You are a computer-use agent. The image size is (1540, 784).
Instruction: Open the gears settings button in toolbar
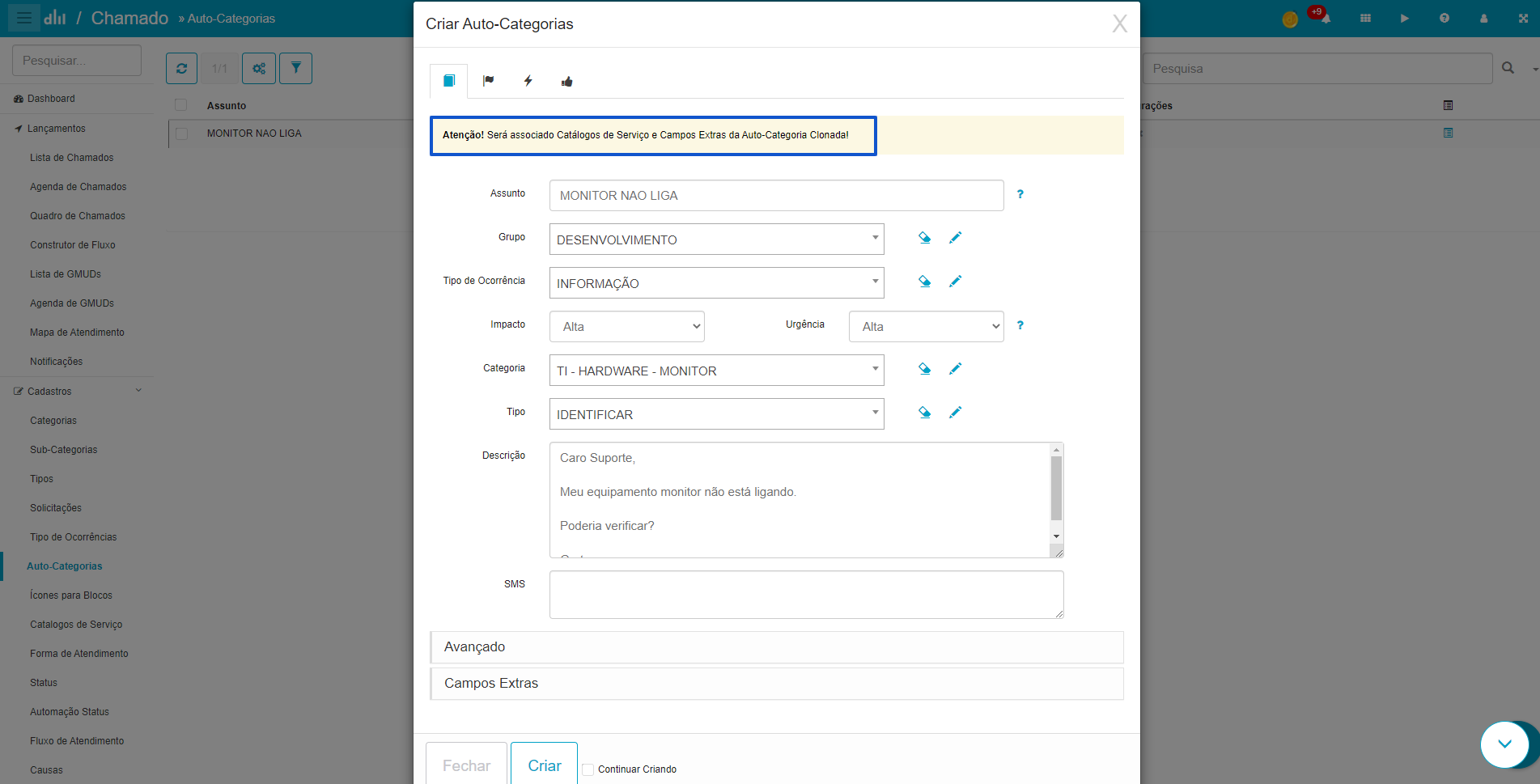pos(259,69)
